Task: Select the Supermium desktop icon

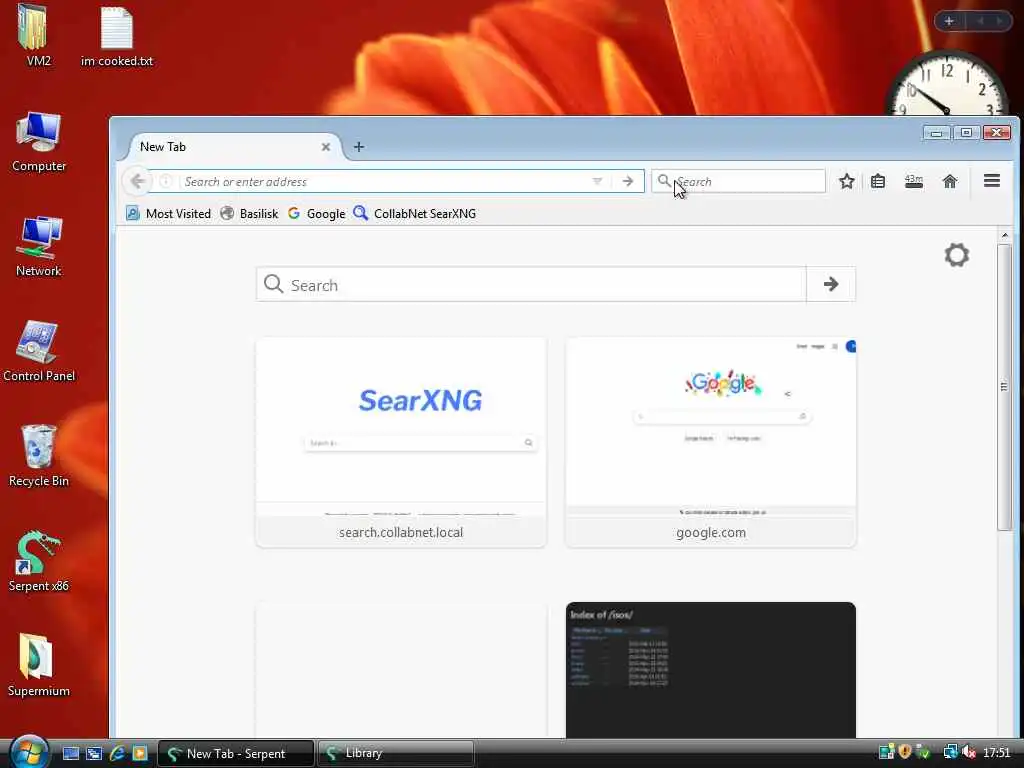Action: coord(39,666)
